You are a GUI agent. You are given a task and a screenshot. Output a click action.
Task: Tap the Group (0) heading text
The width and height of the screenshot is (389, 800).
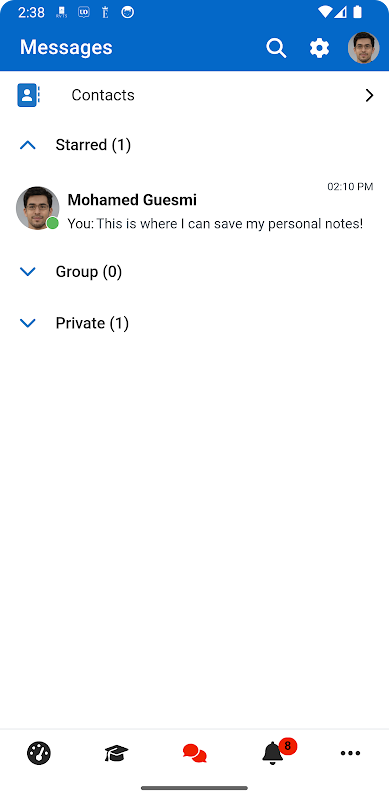pos(89,271)
